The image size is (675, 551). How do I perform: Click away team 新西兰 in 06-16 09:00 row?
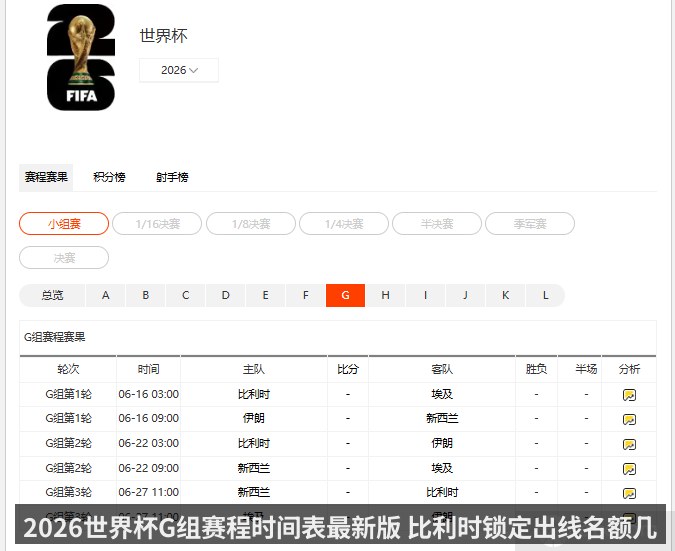tap(442, 418)
